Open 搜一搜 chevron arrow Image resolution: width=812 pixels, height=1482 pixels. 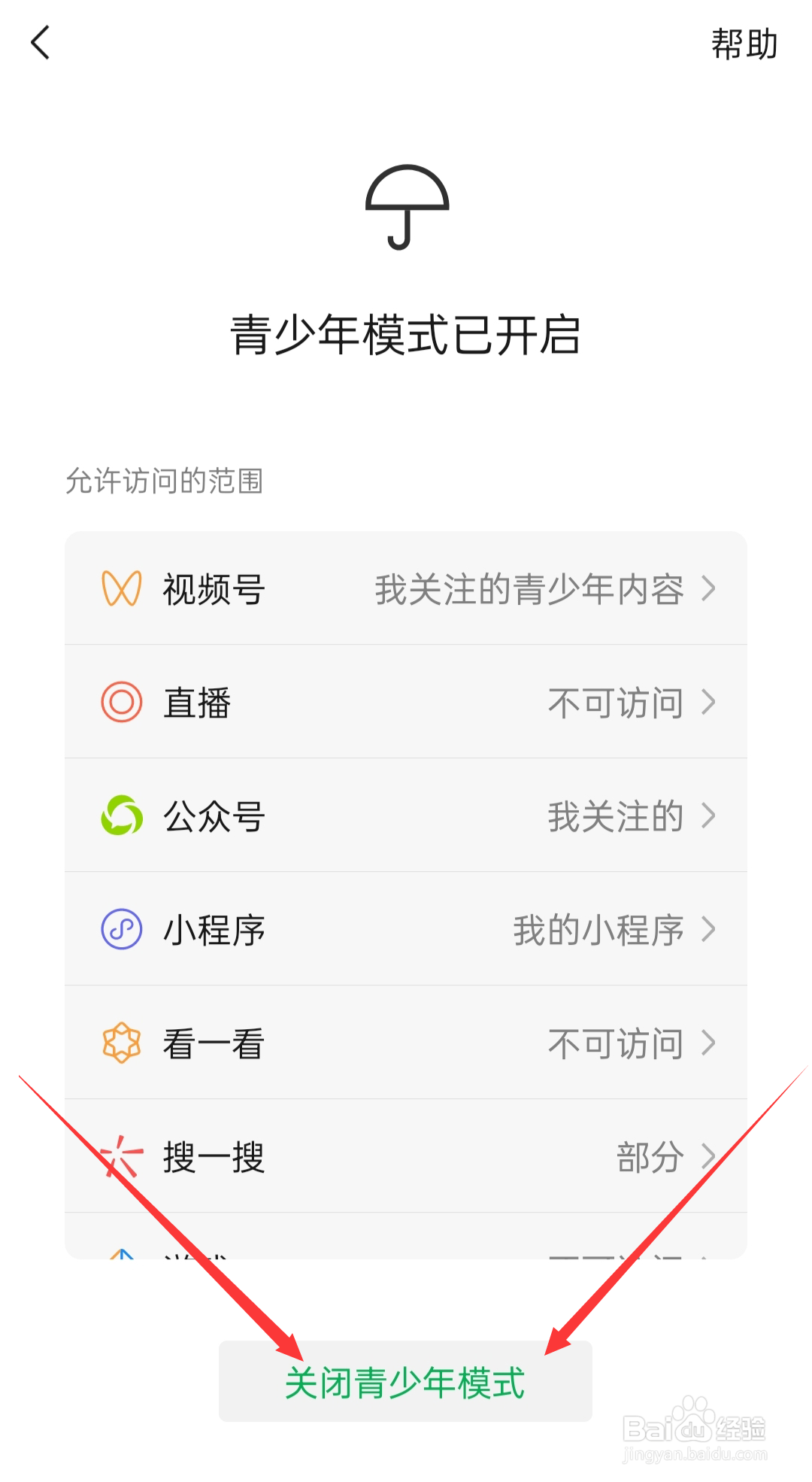(707, 1156)
